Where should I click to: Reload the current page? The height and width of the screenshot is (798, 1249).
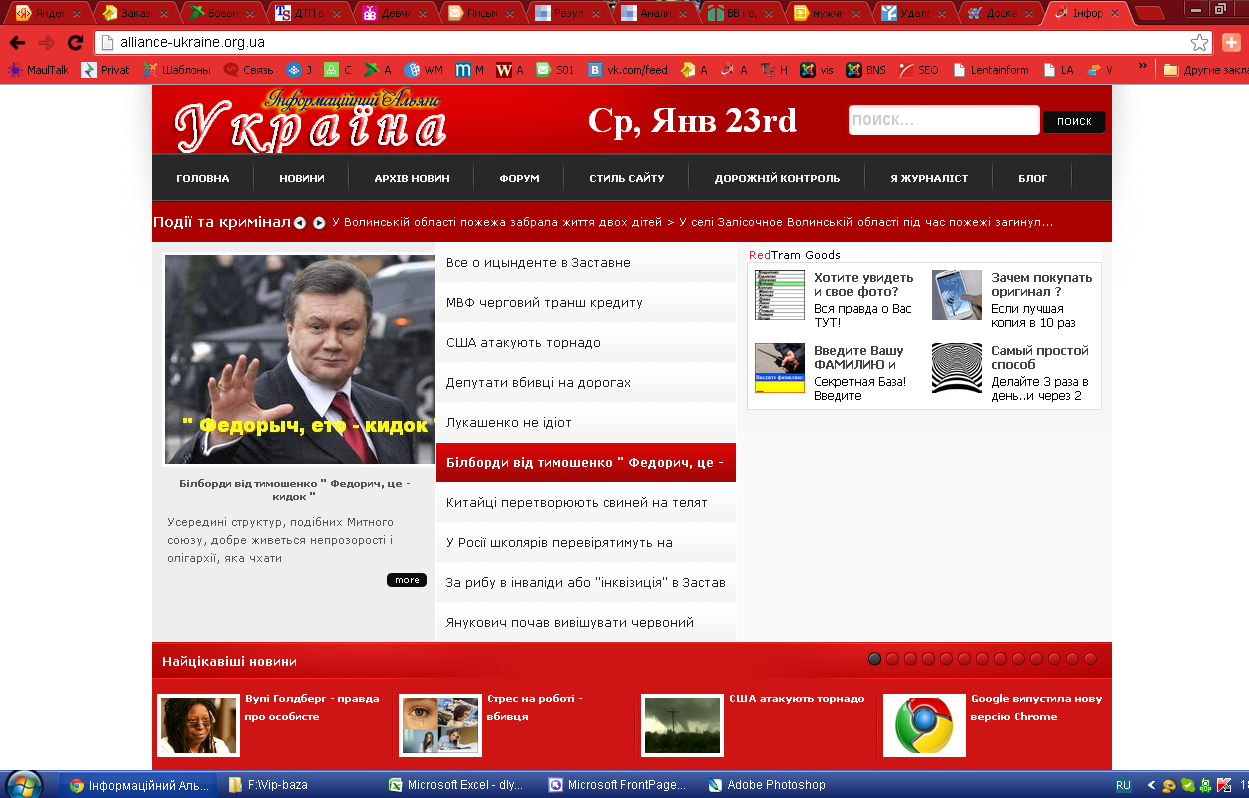click(73, 44)
